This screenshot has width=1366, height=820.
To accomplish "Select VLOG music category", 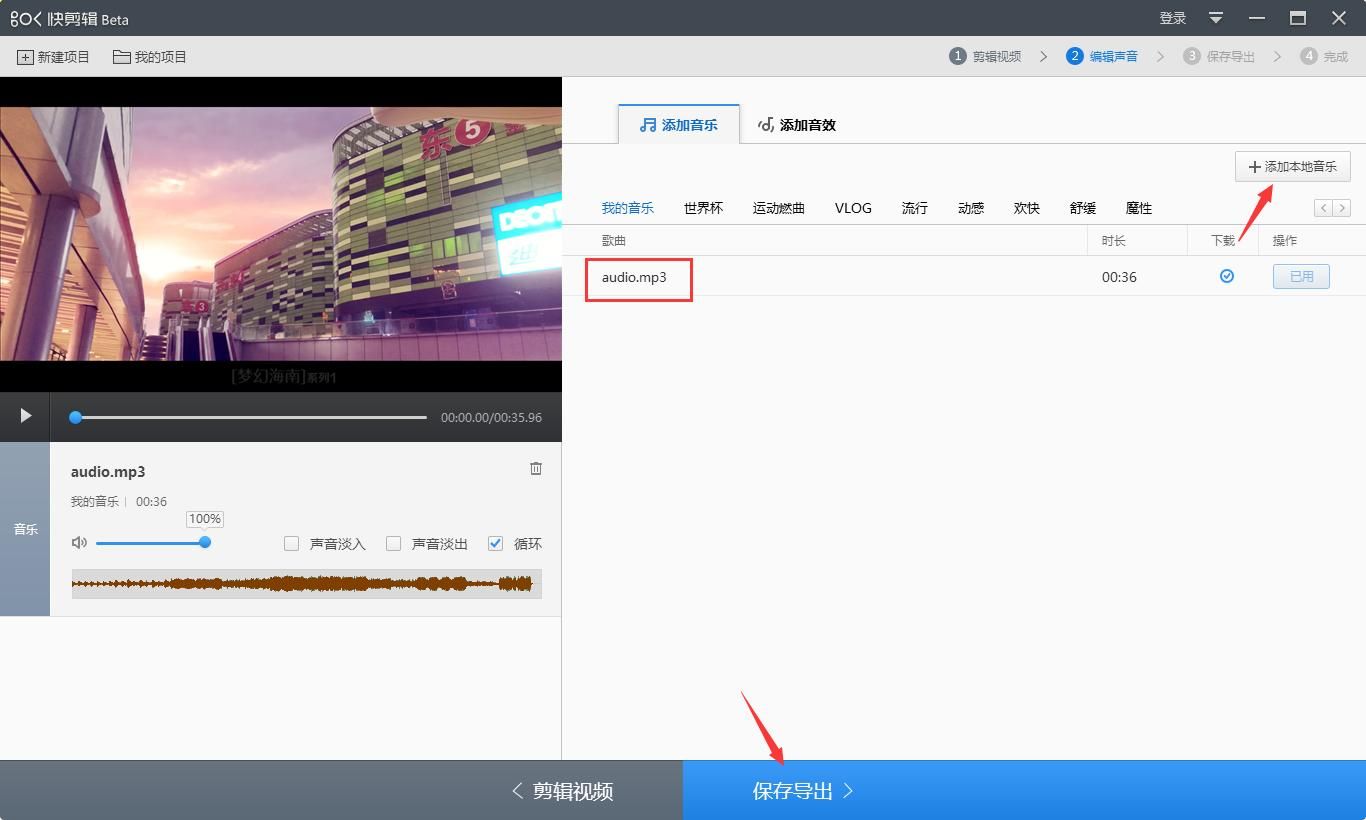I will point(853,208).
